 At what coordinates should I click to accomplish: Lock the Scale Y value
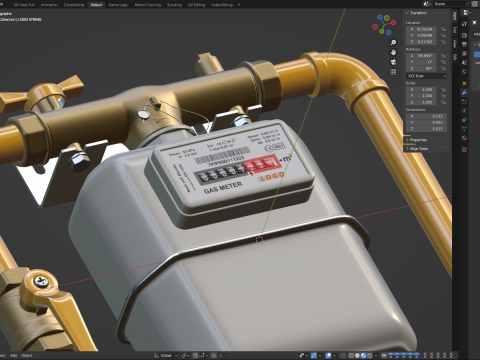coord(443,96)
